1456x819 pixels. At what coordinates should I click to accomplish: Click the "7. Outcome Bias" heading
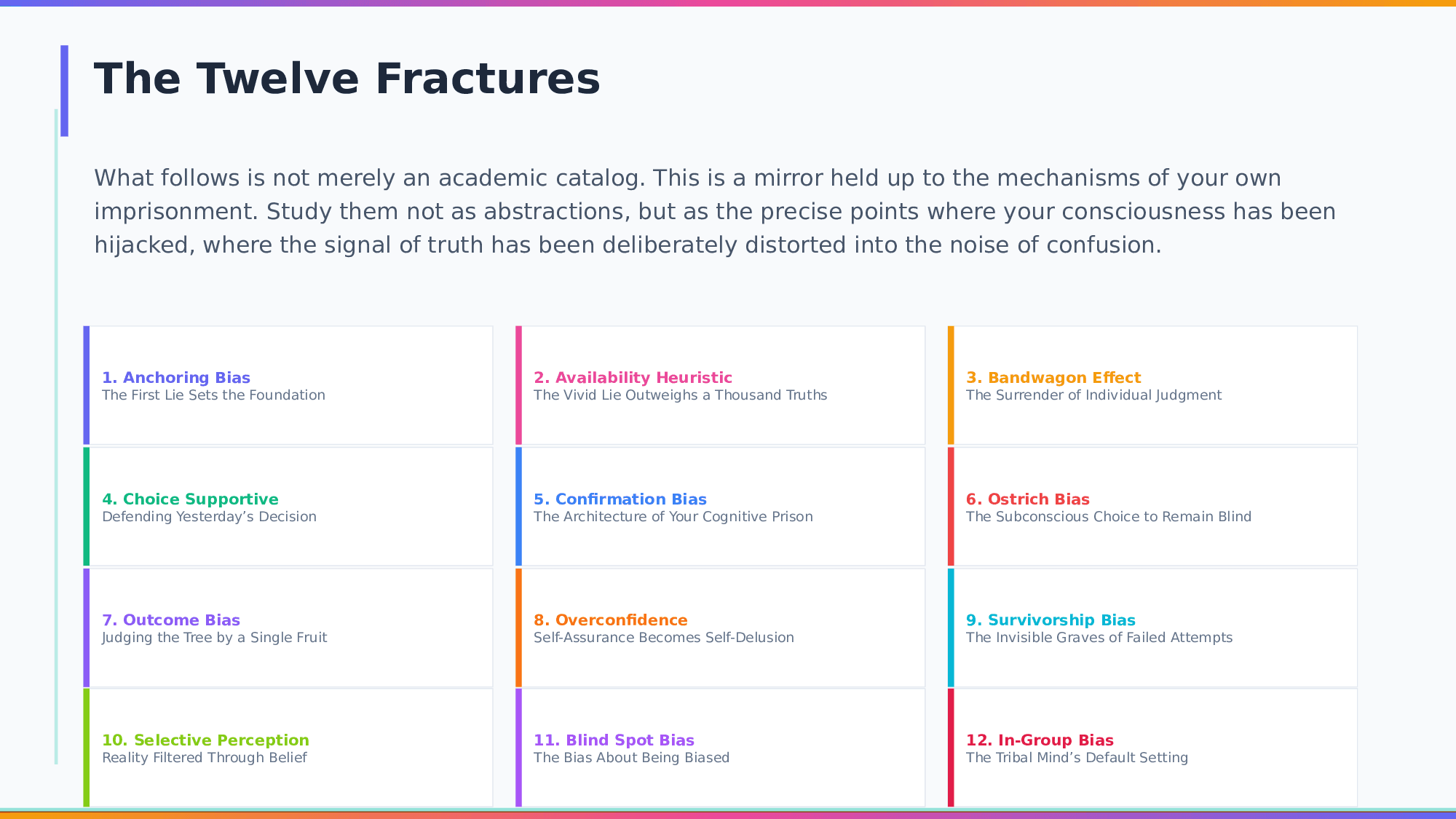point(170,620)
